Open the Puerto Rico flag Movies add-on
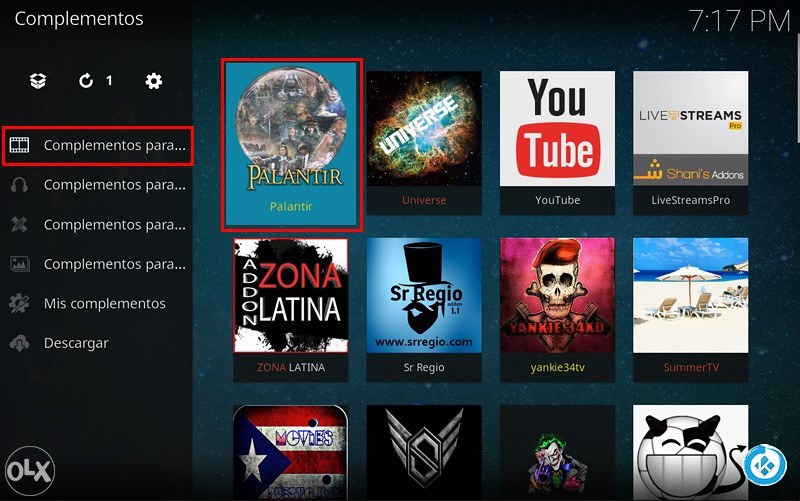This screenshot has height=501, width=800. (291, 452)
